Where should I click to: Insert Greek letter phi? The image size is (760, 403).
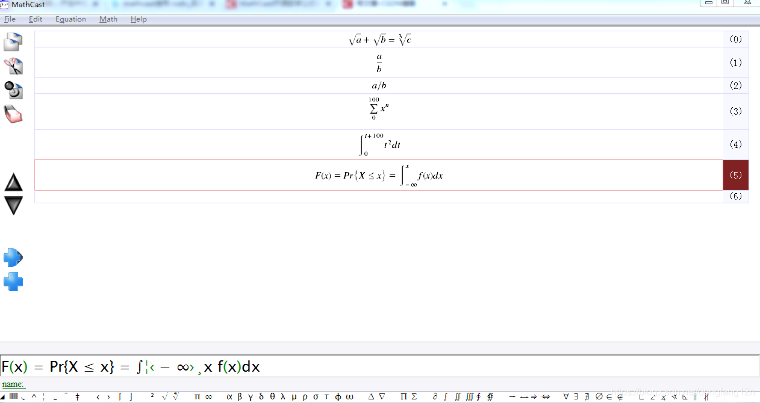click(338, 397)
